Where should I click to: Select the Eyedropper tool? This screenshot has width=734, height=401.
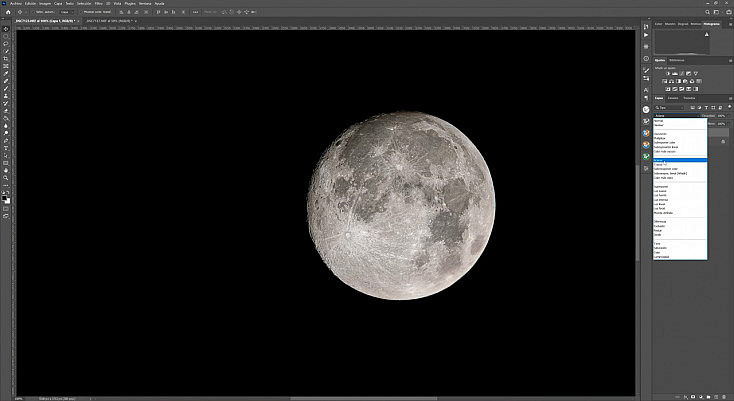point(6,73)
